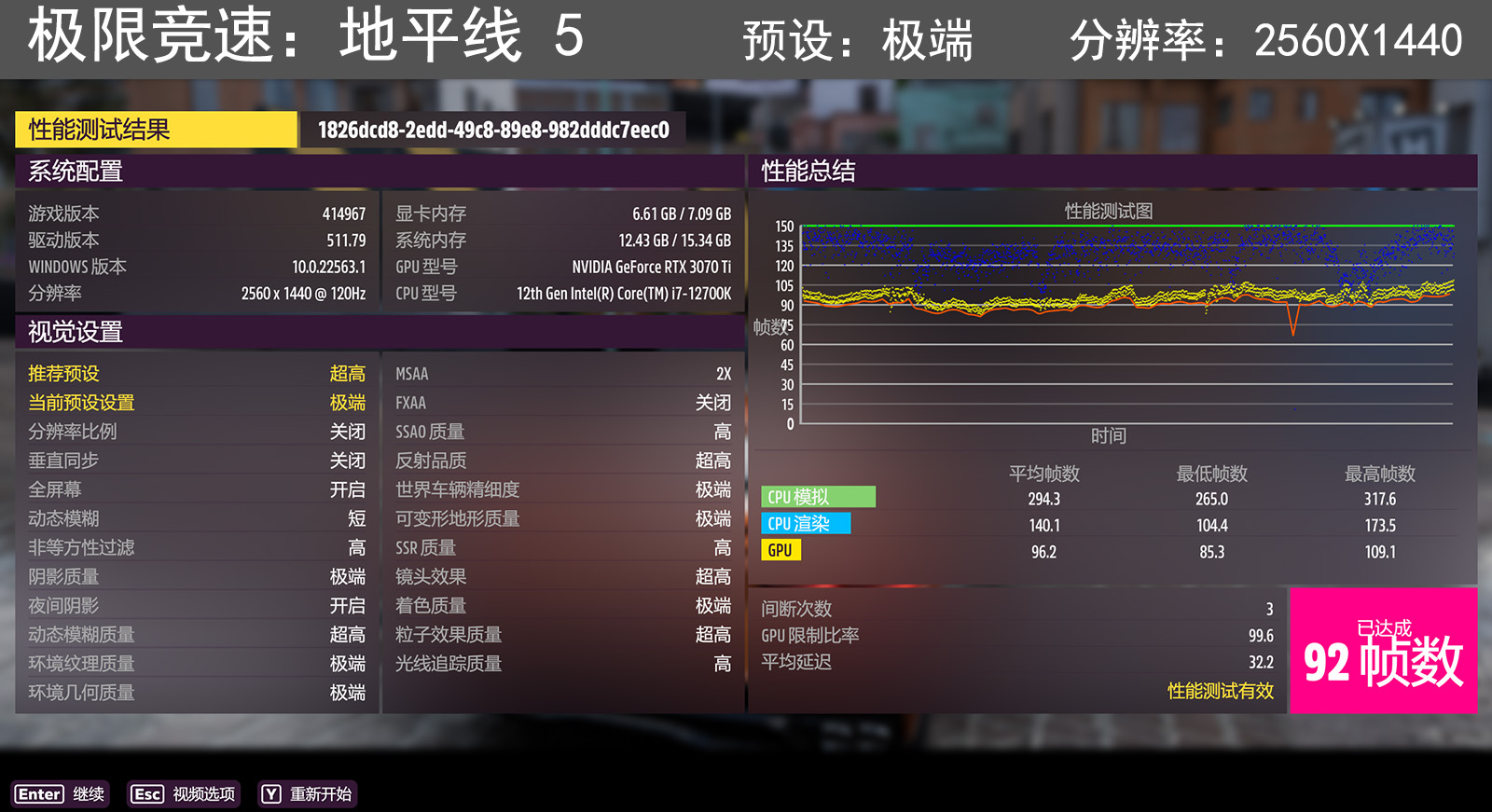Image resolution: width=1492 pixels, height=812 pixels.
Task: Click the GPU average value 96.2
Action: pyautogui.click(x=1044, y=552)
